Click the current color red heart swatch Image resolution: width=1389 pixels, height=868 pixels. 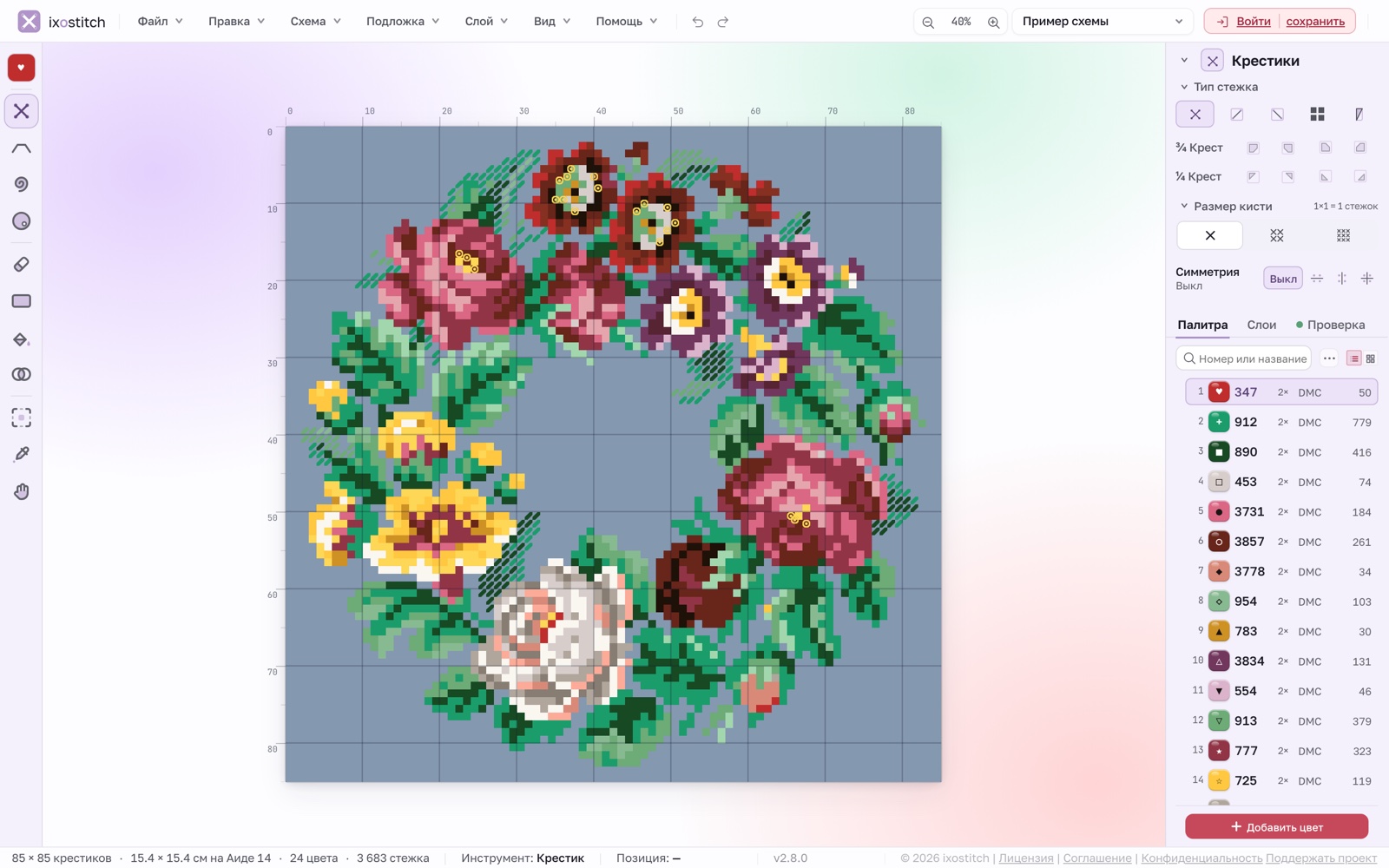tap(22, 68)
